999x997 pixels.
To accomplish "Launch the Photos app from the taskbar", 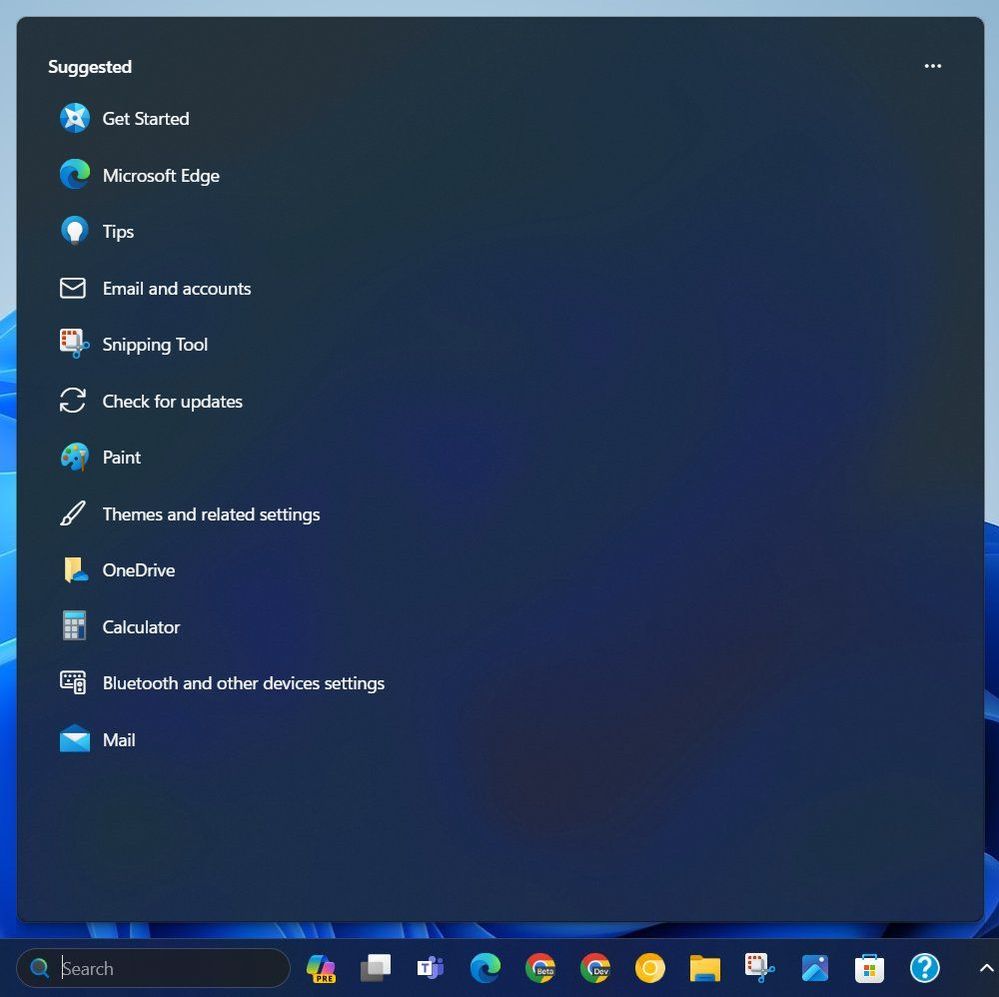I will click(815, 968).
